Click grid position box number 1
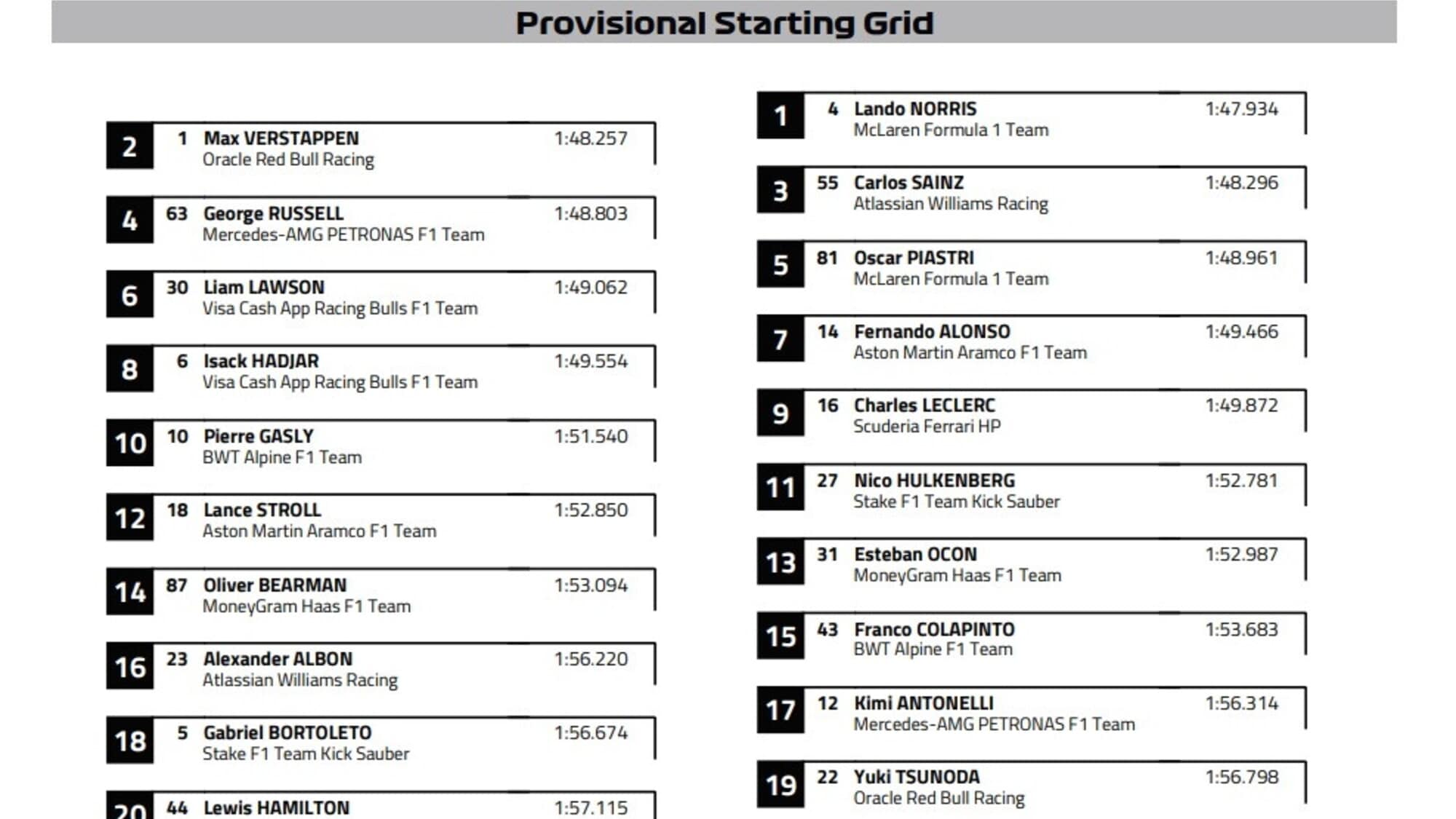Viewport: 1456px width, 819px height. tap(780, 116)
